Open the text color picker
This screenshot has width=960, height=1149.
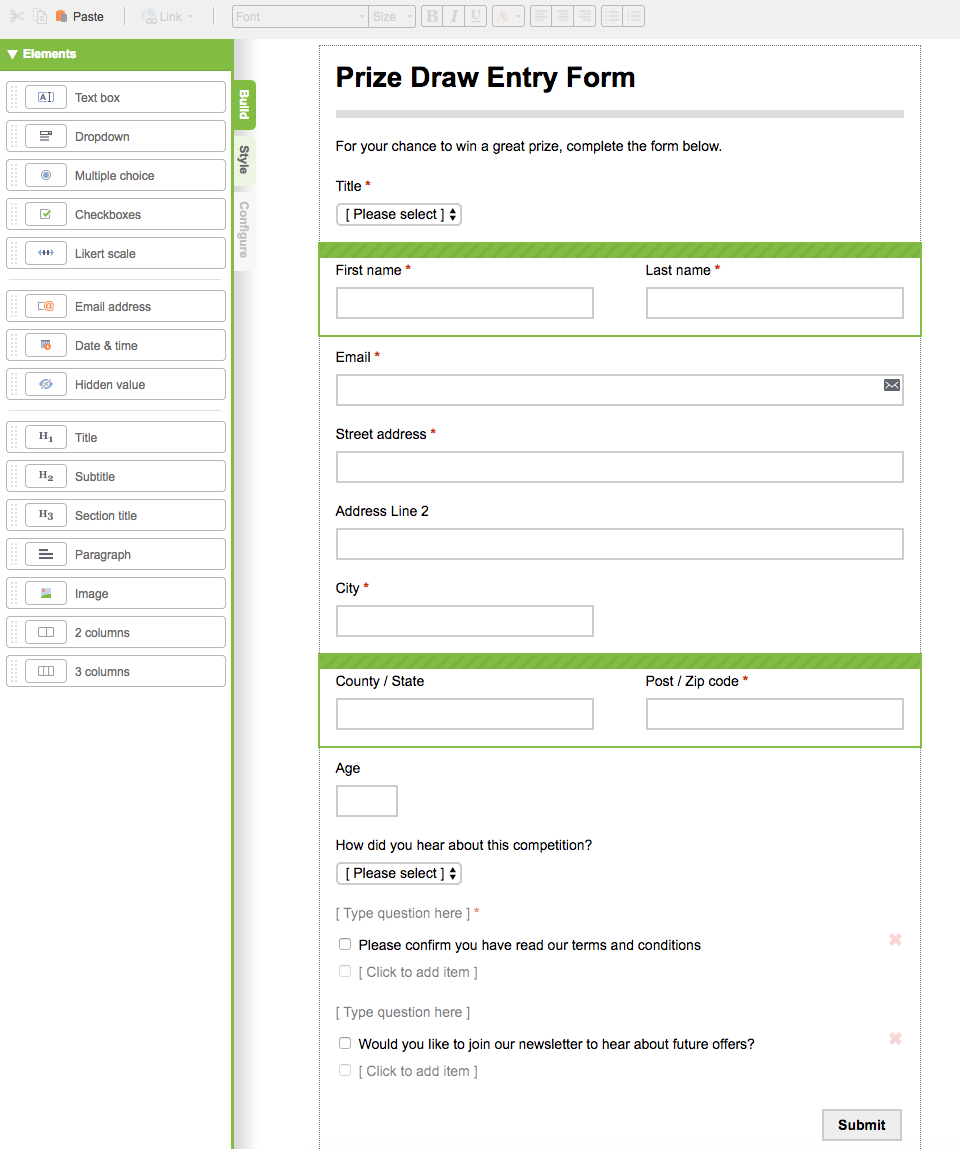508,16
